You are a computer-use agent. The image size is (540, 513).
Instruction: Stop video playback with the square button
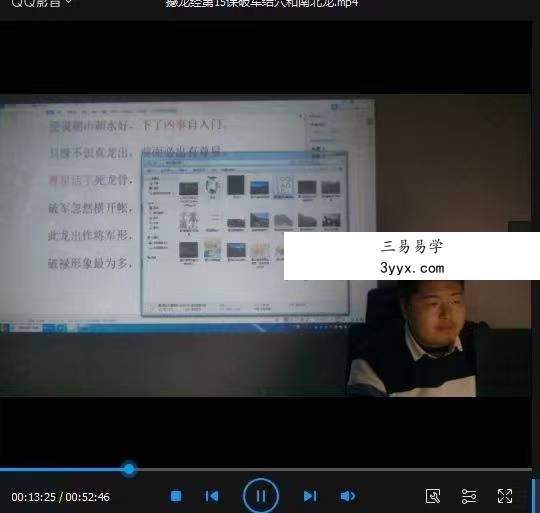(x=176, y=496)
